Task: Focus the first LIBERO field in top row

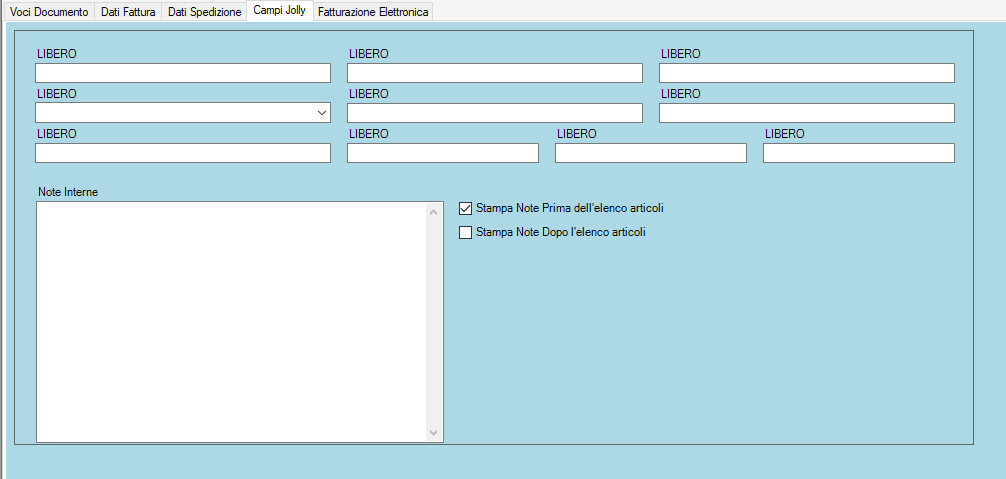Action: point(183,73)
